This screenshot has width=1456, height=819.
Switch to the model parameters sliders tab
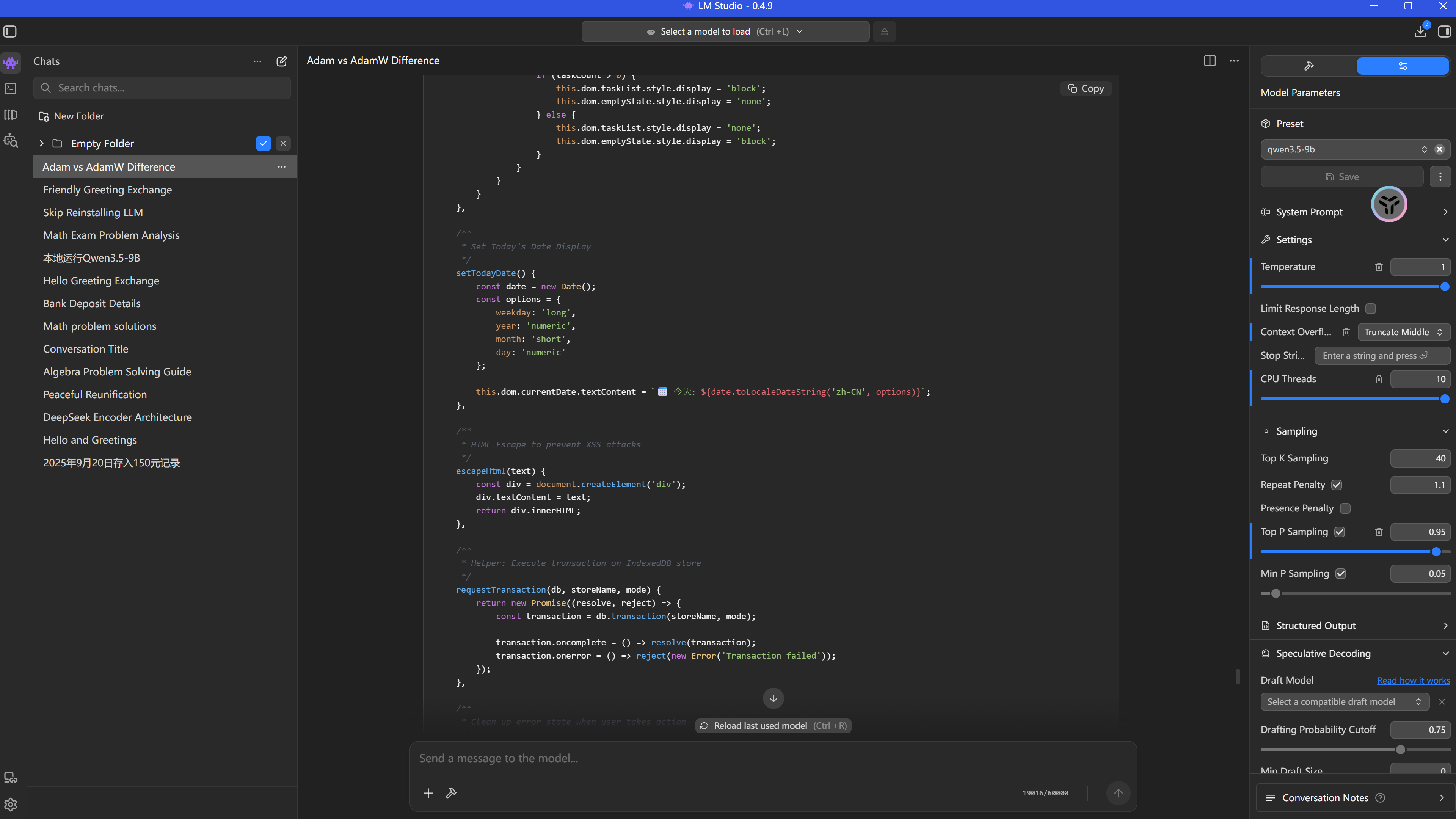(1403, 66)
